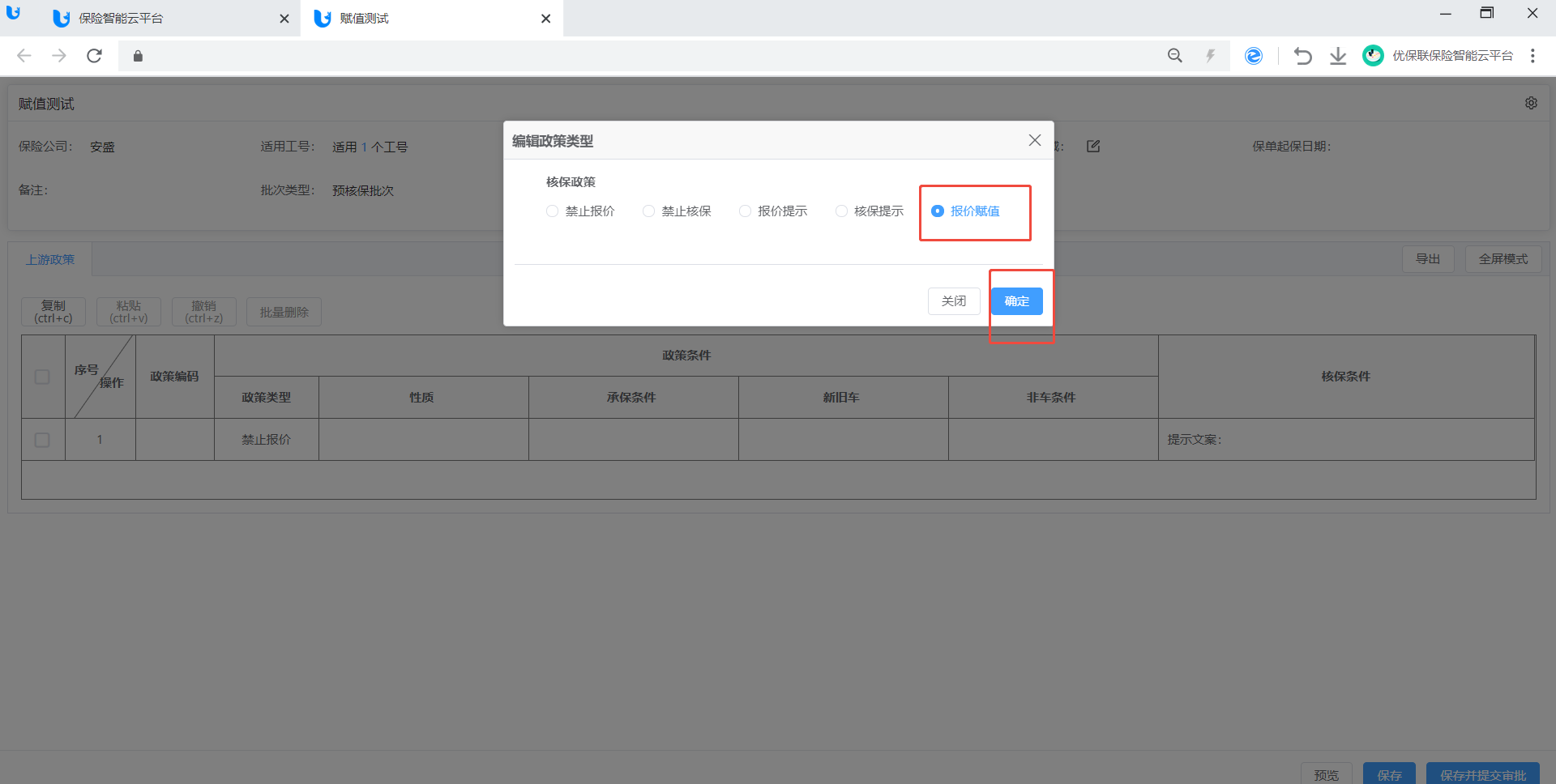Click the lightning bolt speed mode icon
This screenshot has height=784, width=1556.
pos(1211,56)
